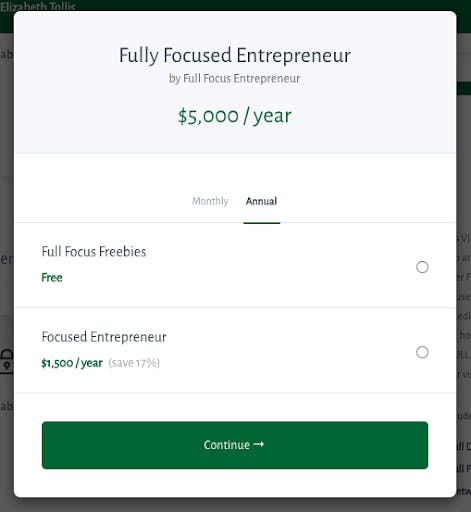Click the green underline beneath Annual tab

[262, 223]
